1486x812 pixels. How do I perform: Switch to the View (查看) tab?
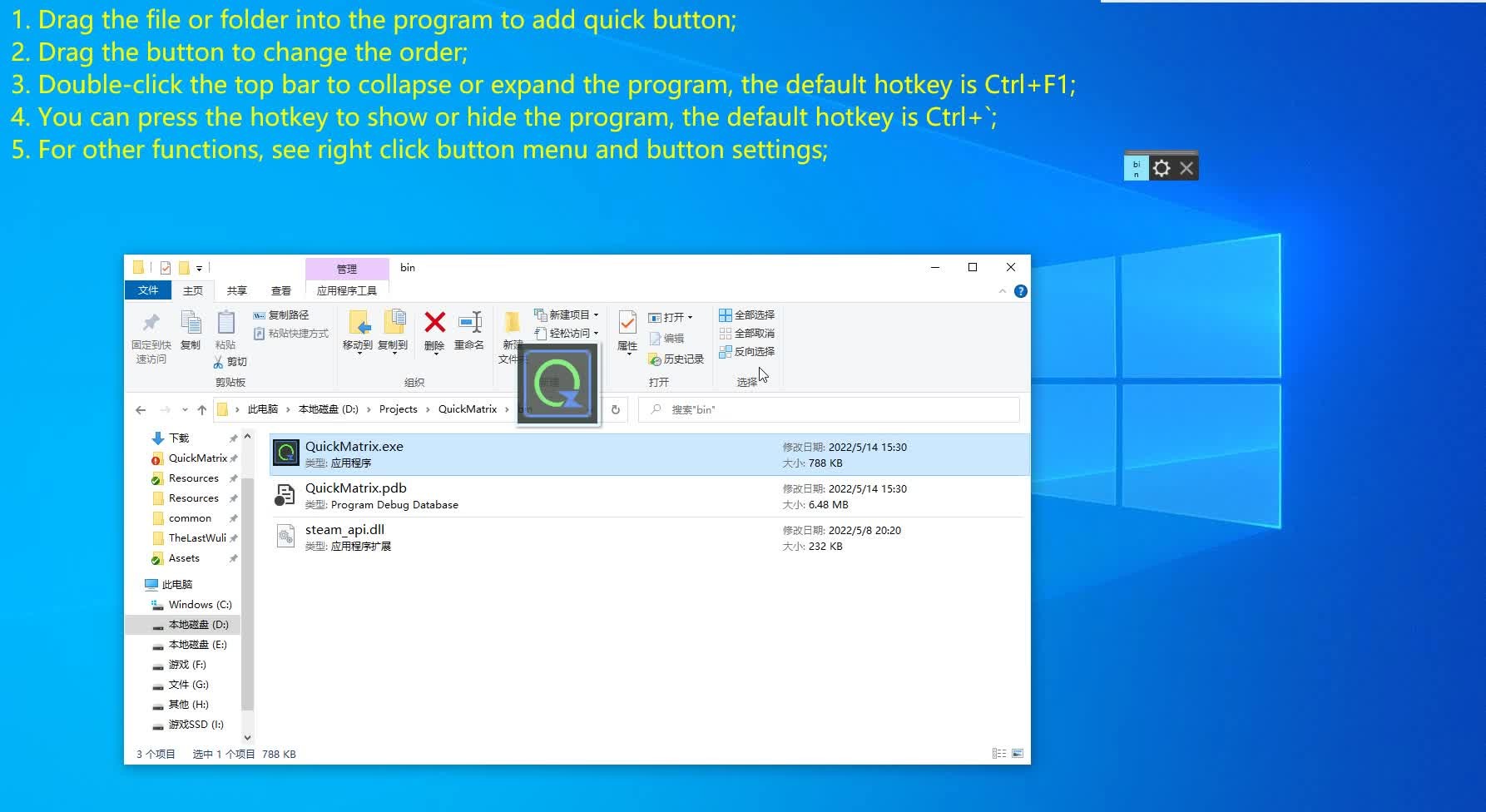(281, 291)
